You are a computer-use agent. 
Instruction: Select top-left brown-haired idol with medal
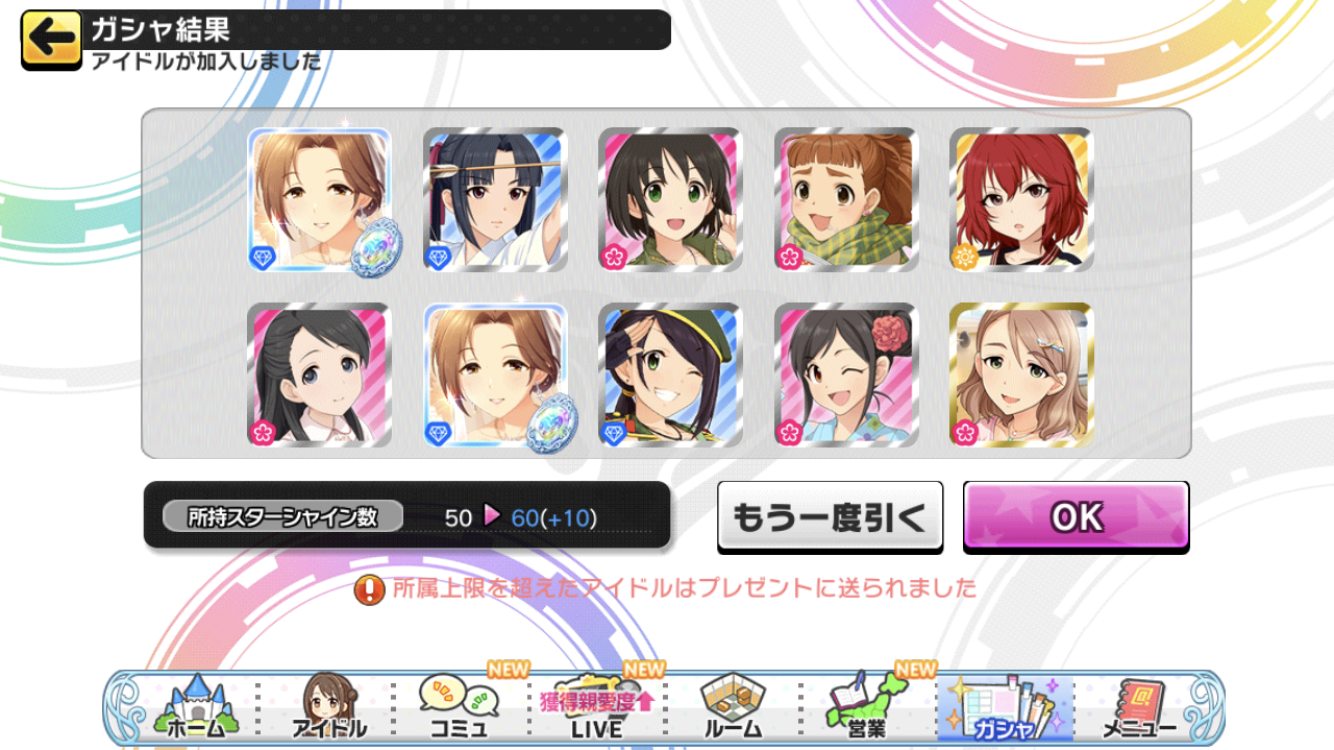(319, 200)
